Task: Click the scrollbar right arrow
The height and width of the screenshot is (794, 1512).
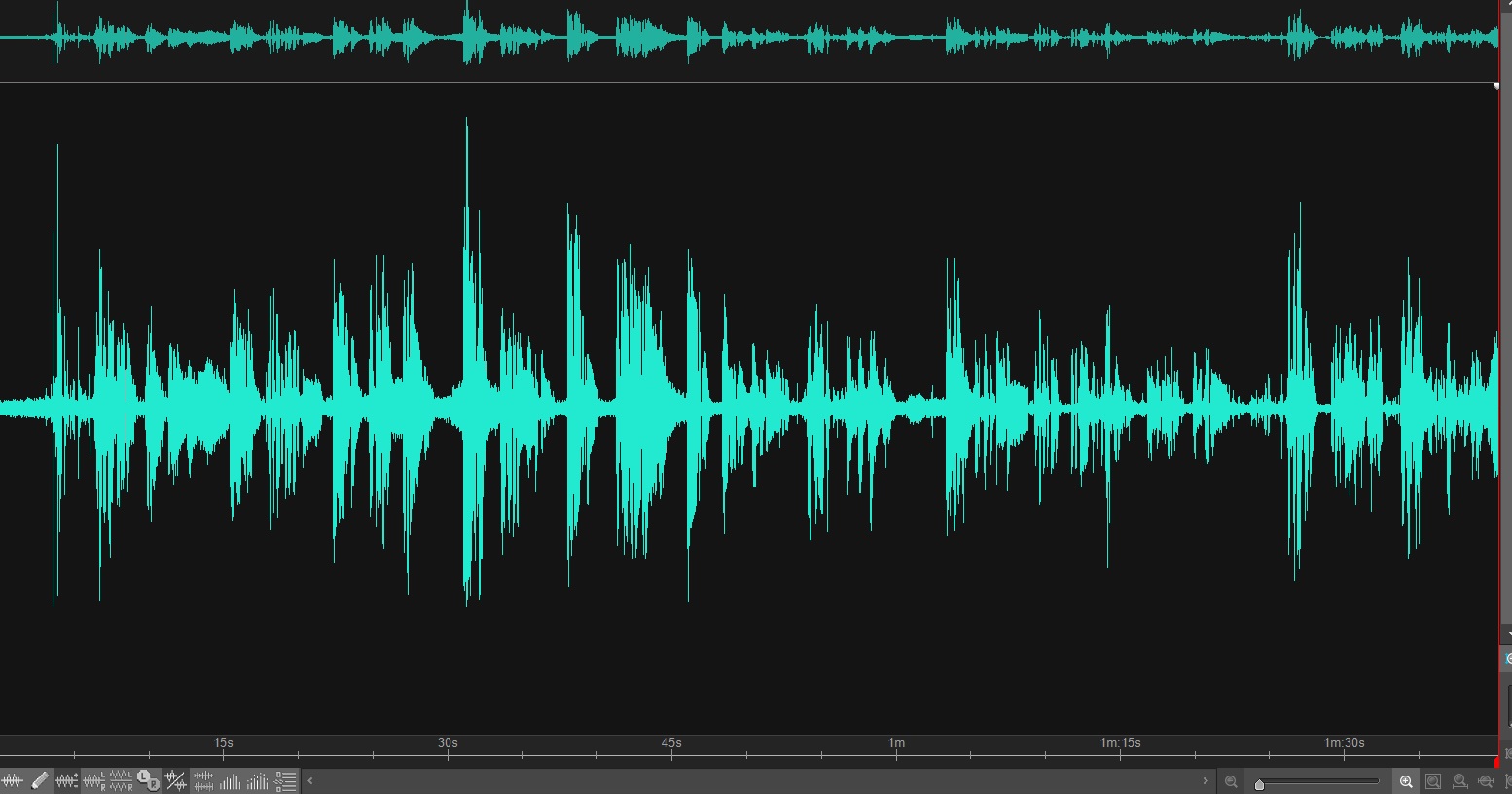Action: [x=1206, y=780]
